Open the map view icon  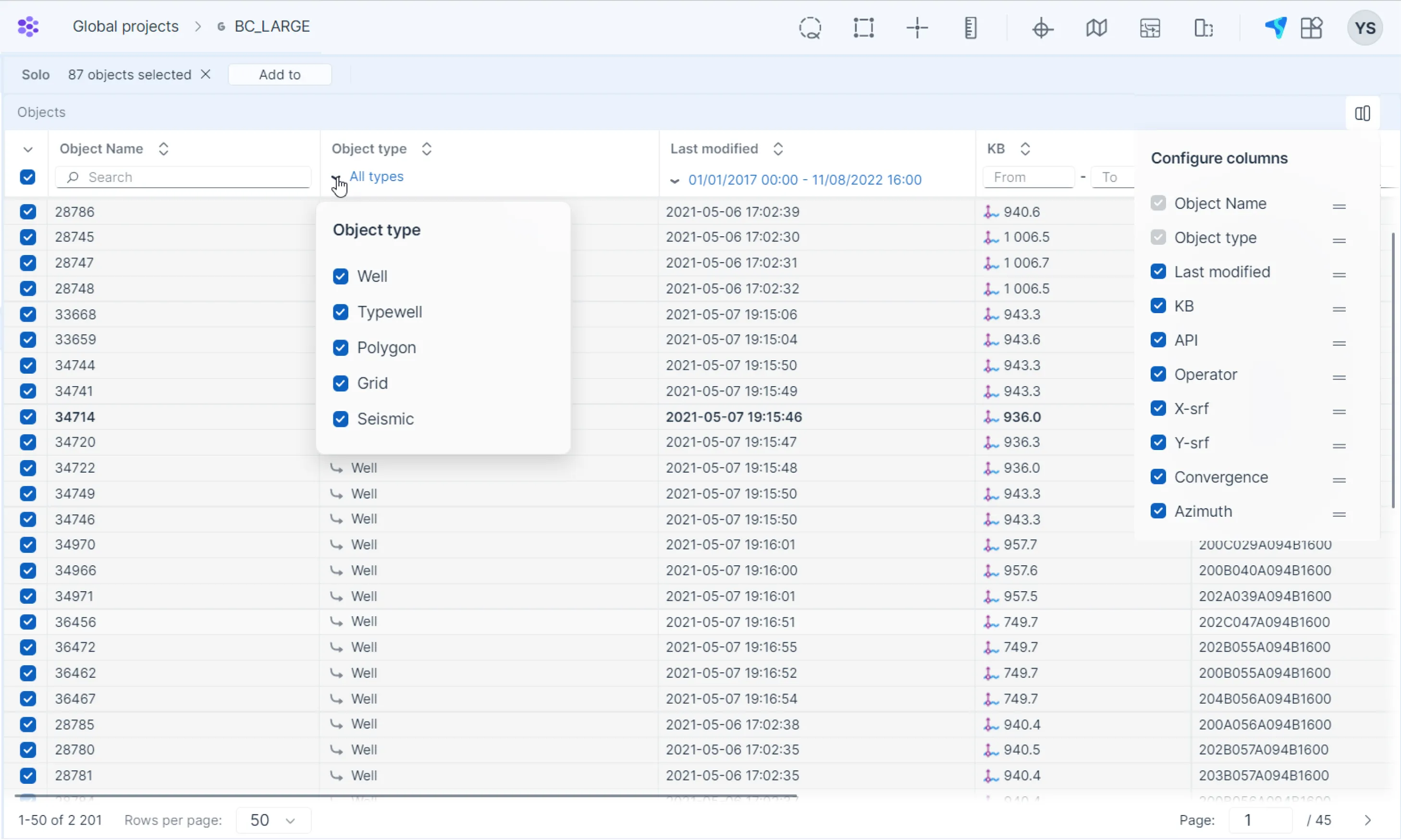1096,27
